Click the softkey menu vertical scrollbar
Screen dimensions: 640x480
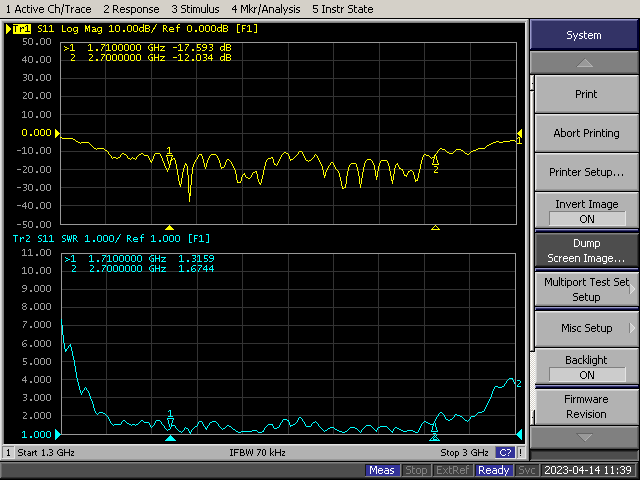tap(532, 249)
